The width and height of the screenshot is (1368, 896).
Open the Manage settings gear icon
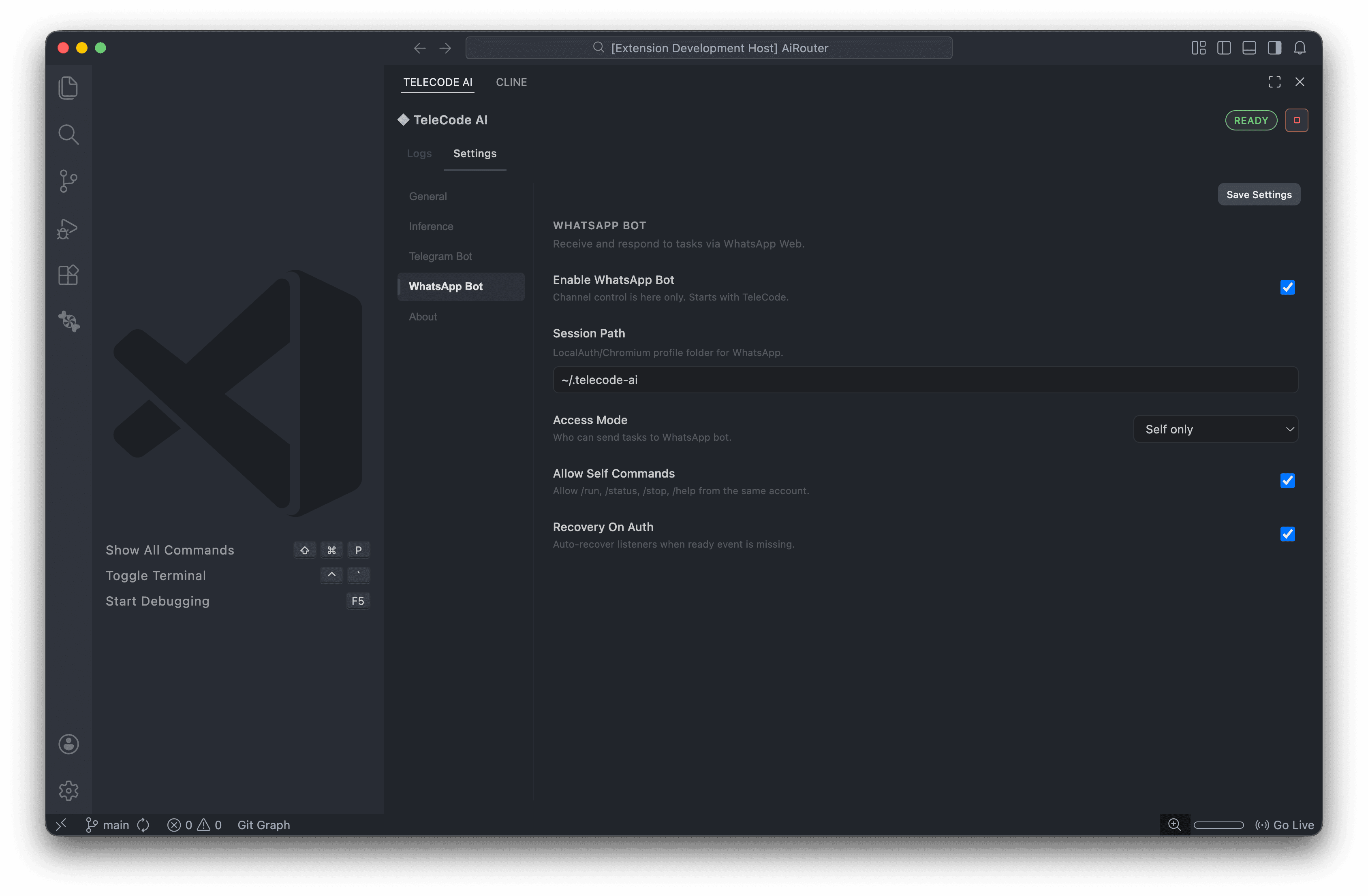pyautogui.click(x=68, y=790)
